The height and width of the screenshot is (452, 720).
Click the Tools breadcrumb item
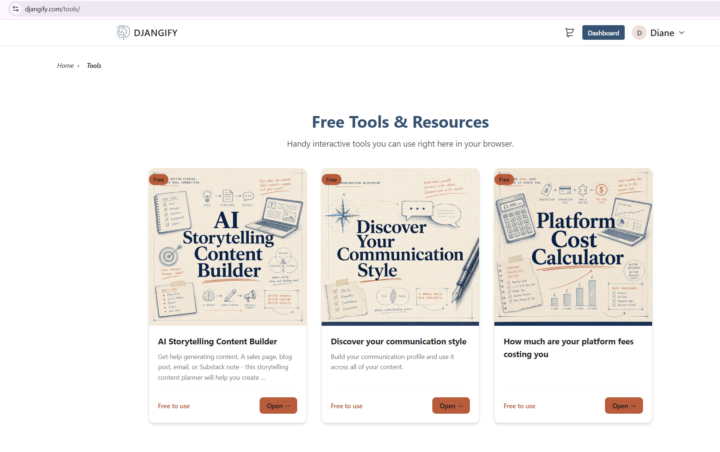tap(94, 66)
